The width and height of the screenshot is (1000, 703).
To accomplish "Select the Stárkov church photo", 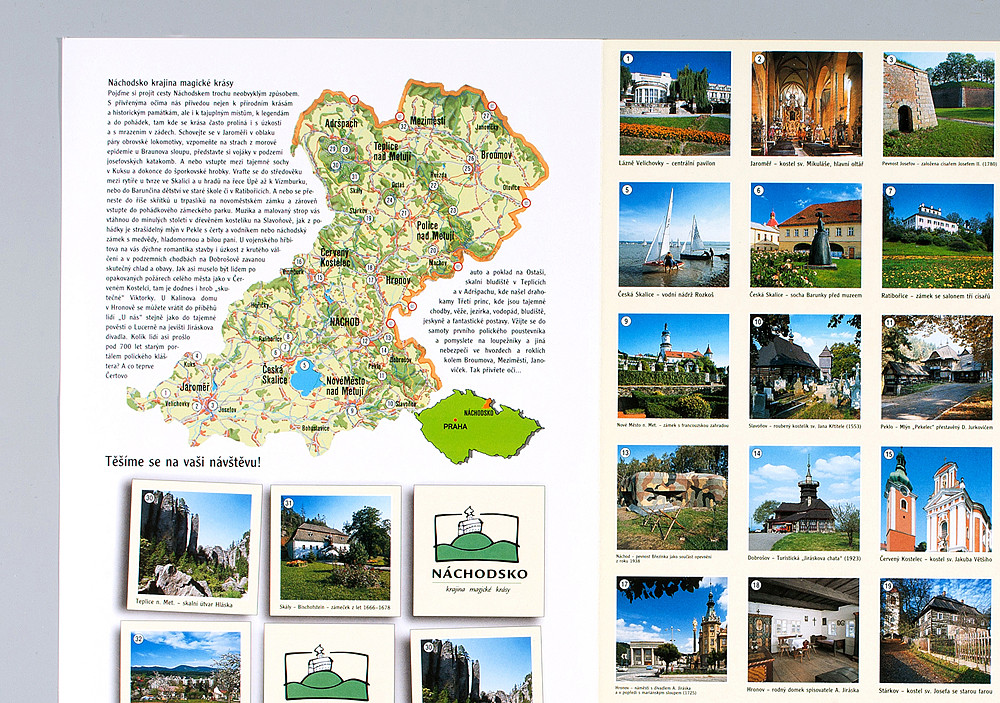I will pos(936,631).
